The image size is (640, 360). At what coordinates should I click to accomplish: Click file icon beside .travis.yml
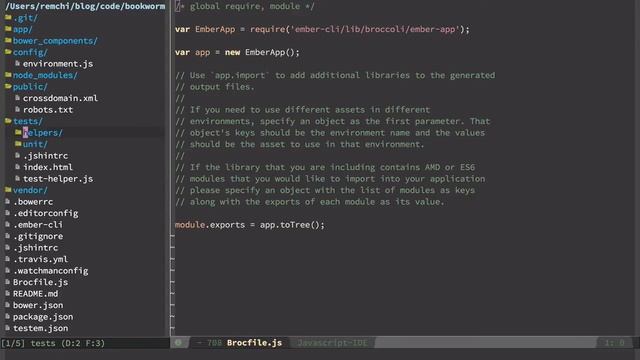click(x=7, y=259)
